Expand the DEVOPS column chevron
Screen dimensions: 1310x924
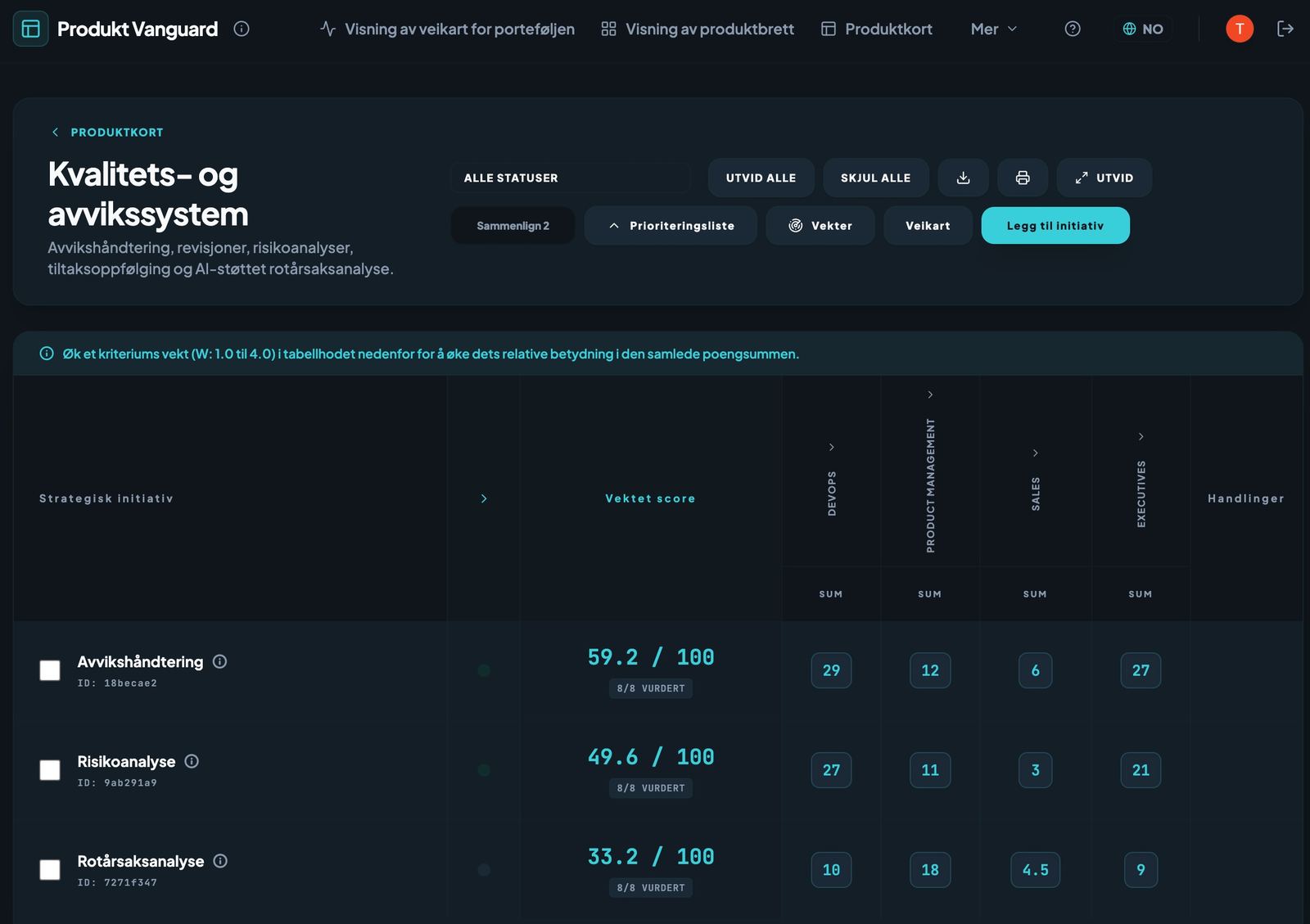tap(831, 447)
